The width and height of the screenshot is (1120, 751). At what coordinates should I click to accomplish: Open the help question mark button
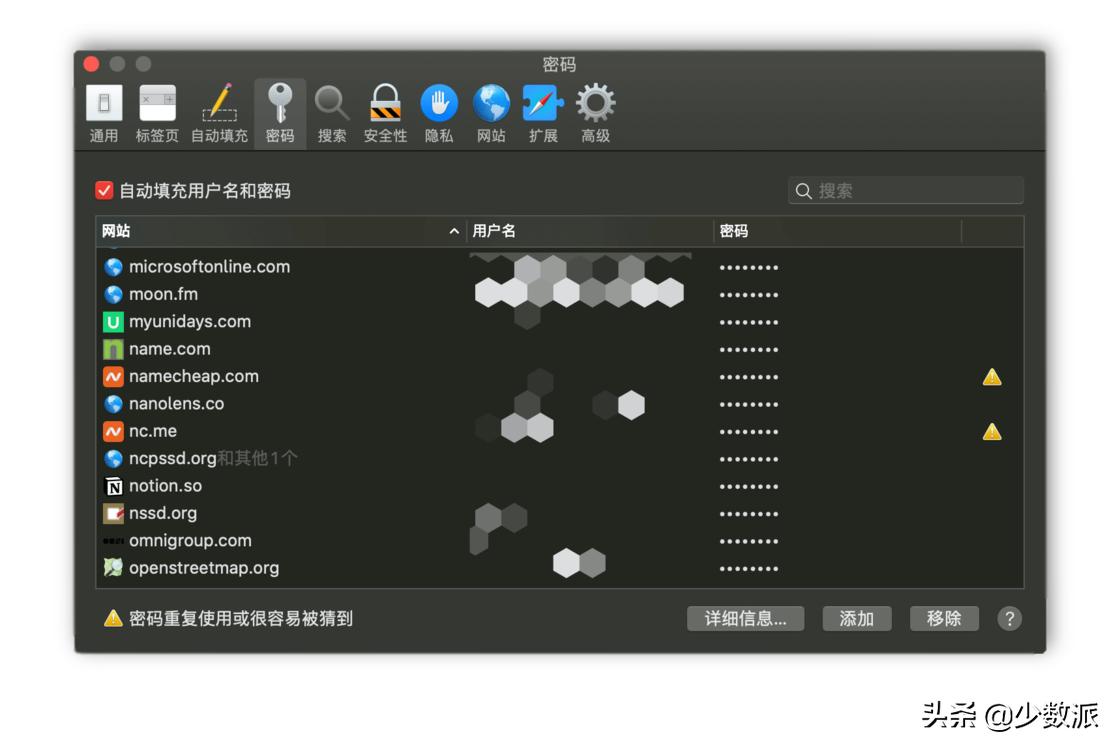point(1010,619)
